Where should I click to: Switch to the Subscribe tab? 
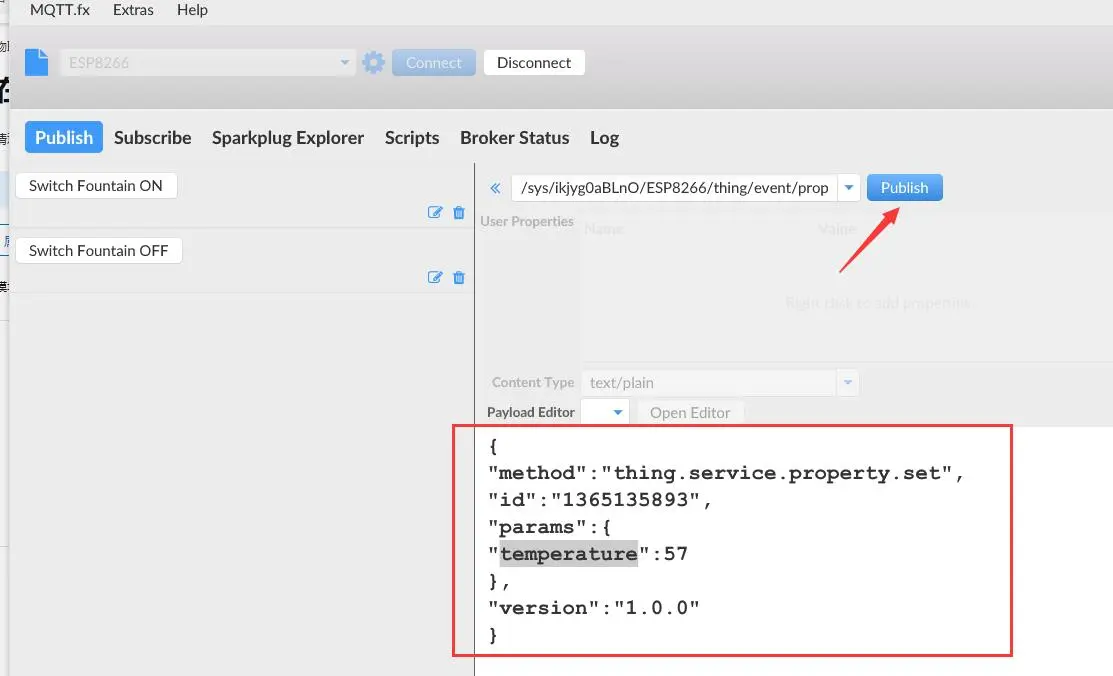click(152, 138)
